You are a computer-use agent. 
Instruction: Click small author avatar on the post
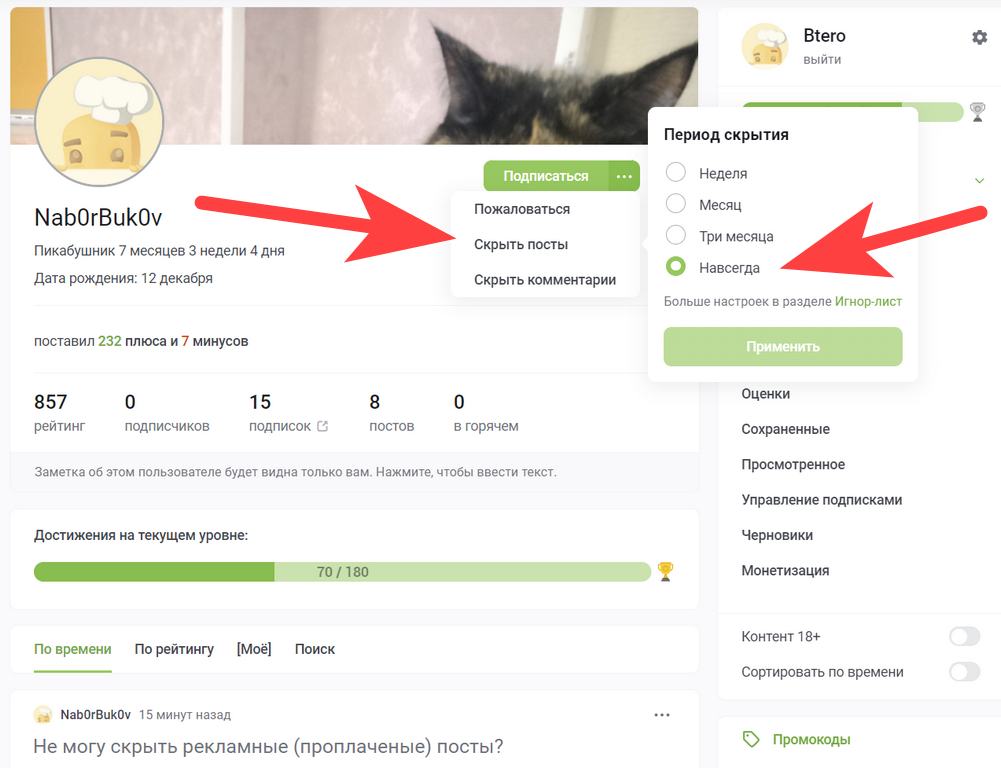[43, 715]
